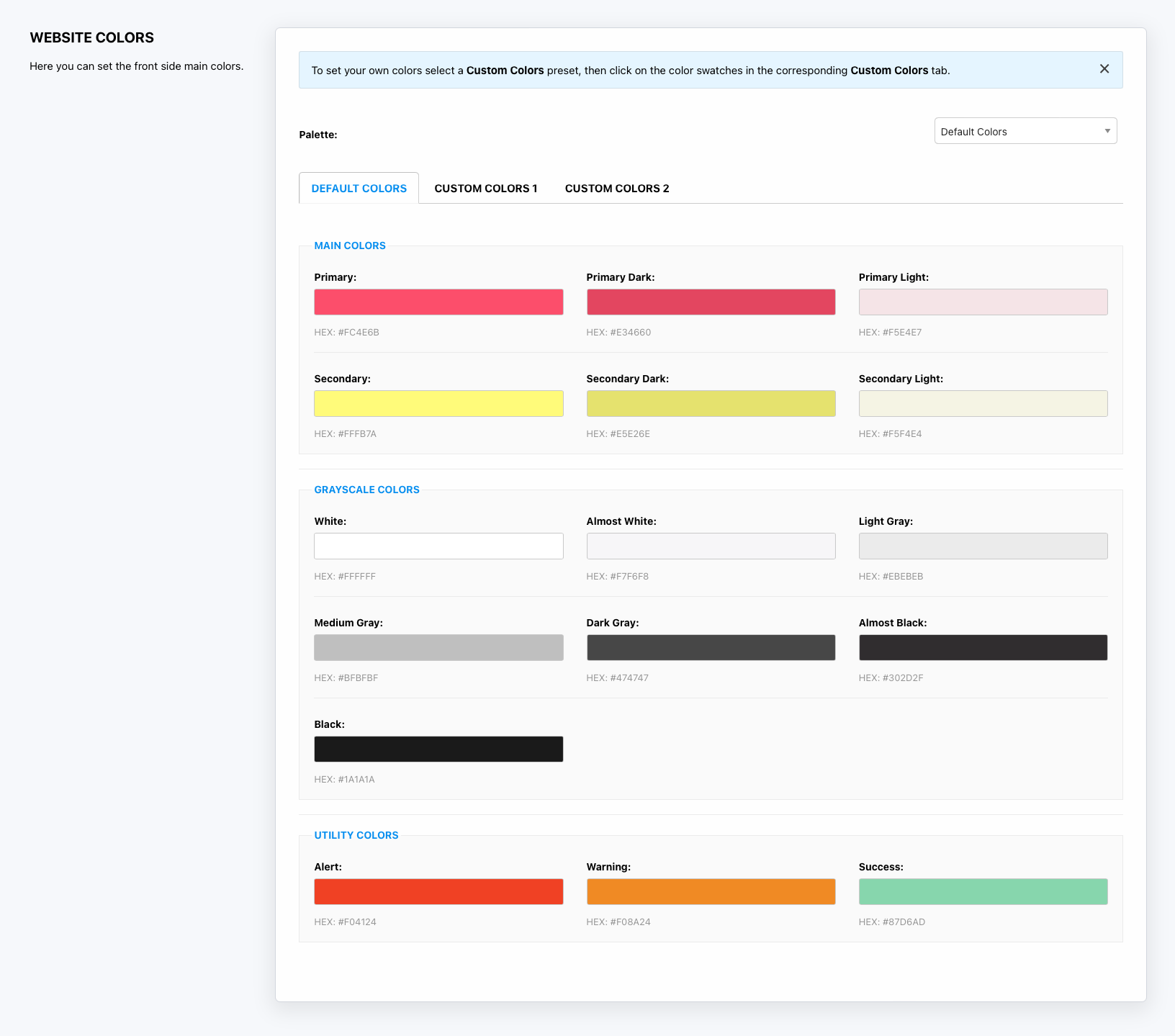The image size is (1175, 1036).
Task: Open the Custom Colors 1 tab
Action: (485, 189)
